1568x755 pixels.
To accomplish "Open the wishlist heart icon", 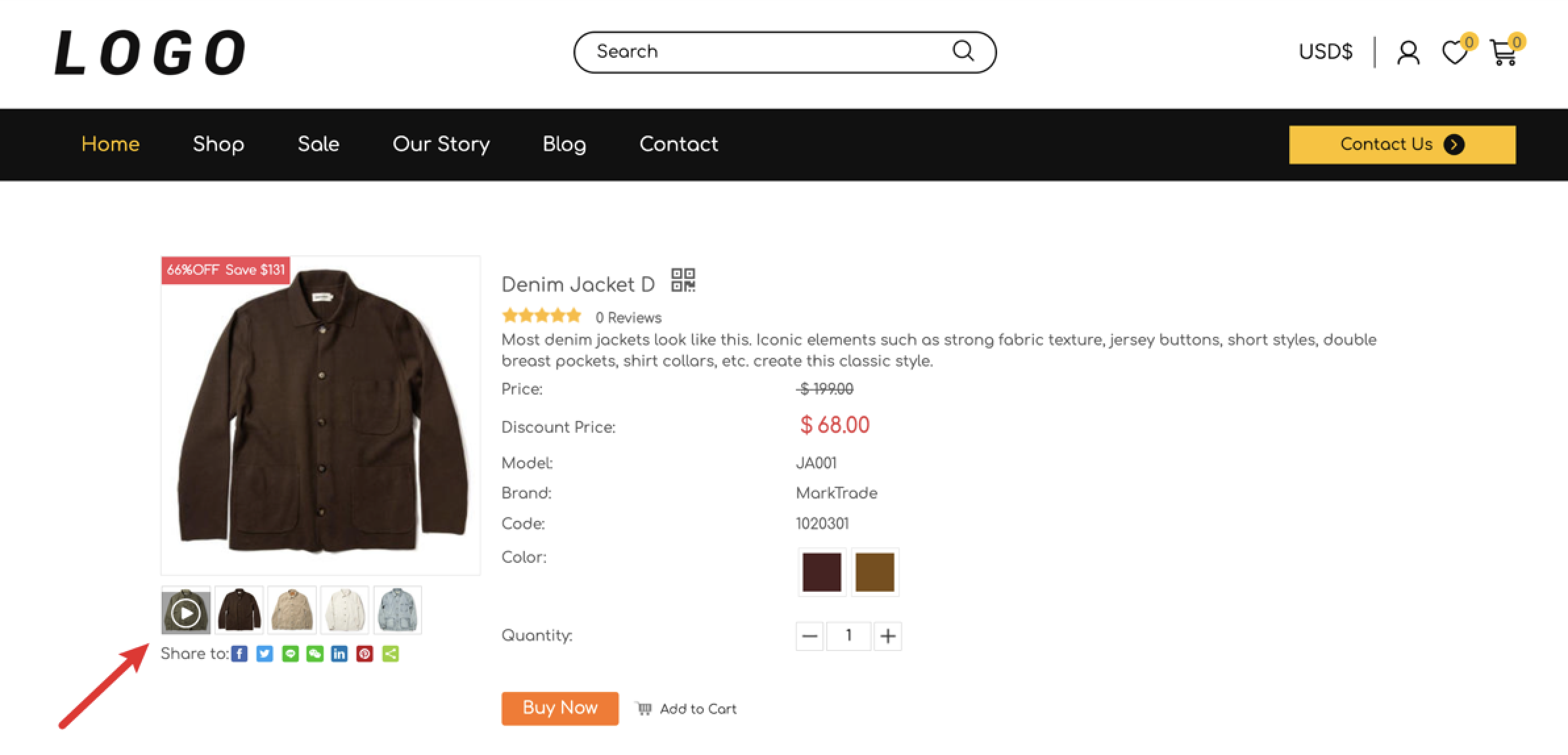I will coord(1454,53).
